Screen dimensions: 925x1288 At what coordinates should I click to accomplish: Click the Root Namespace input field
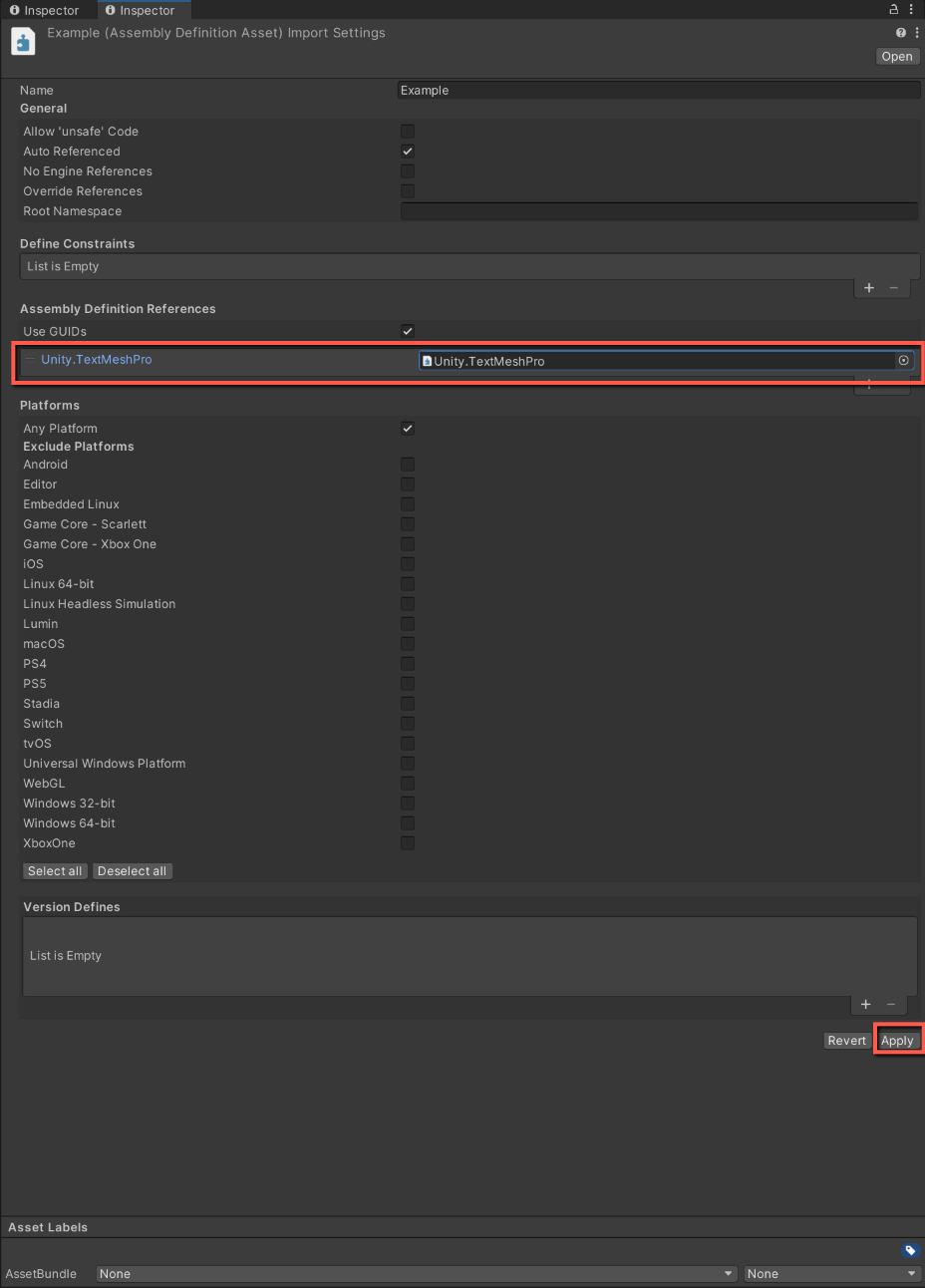pos(658,210)
